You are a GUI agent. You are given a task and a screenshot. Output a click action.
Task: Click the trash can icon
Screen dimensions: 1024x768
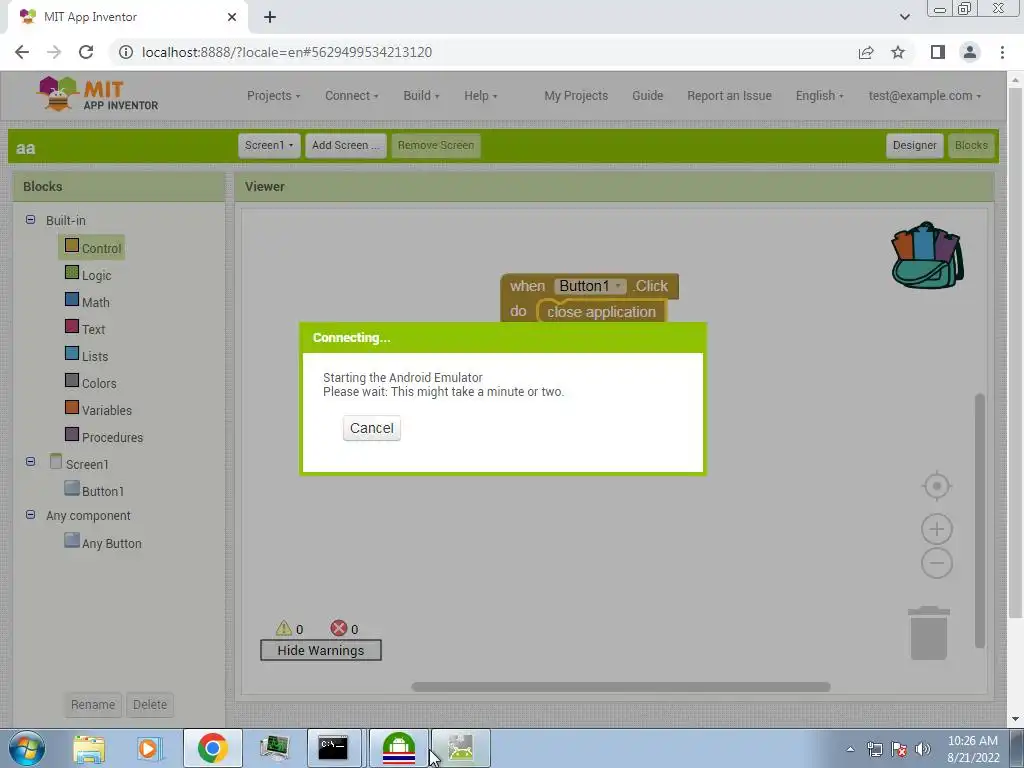(929, 633)
